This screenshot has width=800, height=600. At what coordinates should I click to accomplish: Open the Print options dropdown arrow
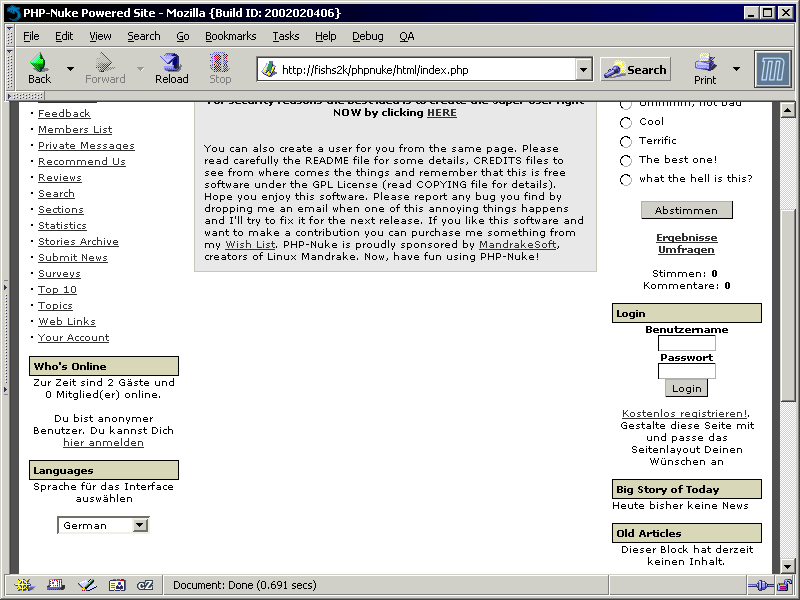tap(736, 68)
